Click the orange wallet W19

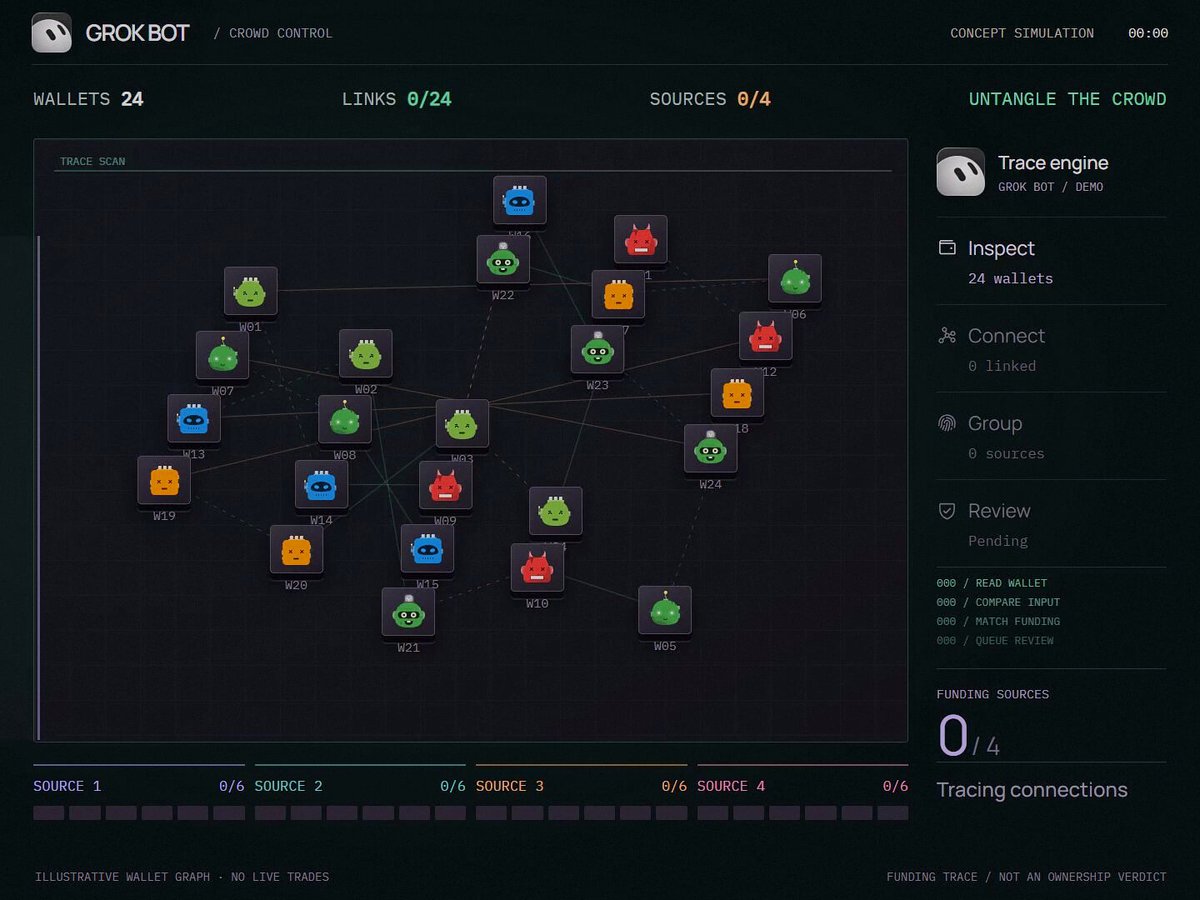(x=164, y=481)
